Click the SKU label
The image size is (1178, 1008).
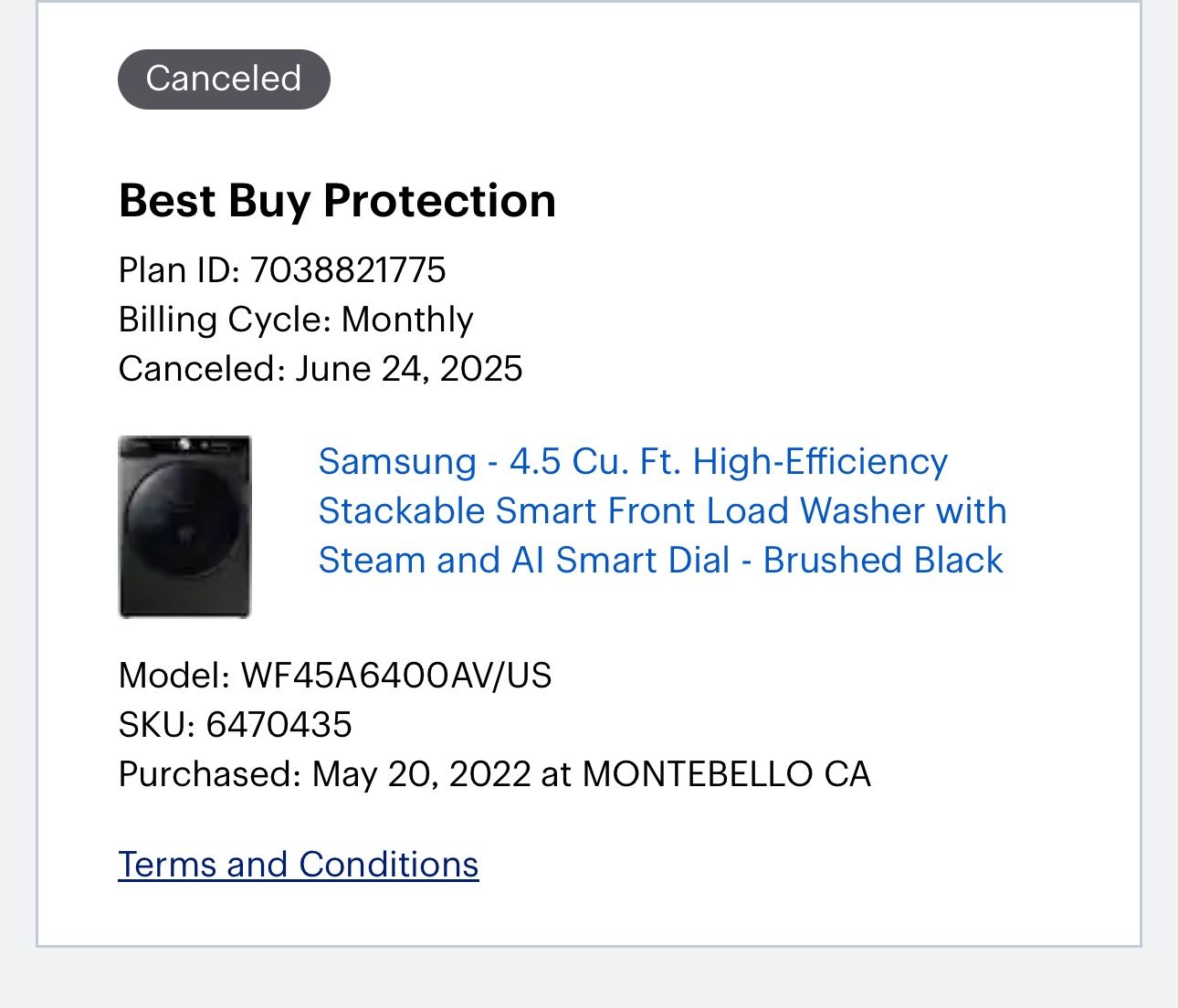tap(157, 725)
